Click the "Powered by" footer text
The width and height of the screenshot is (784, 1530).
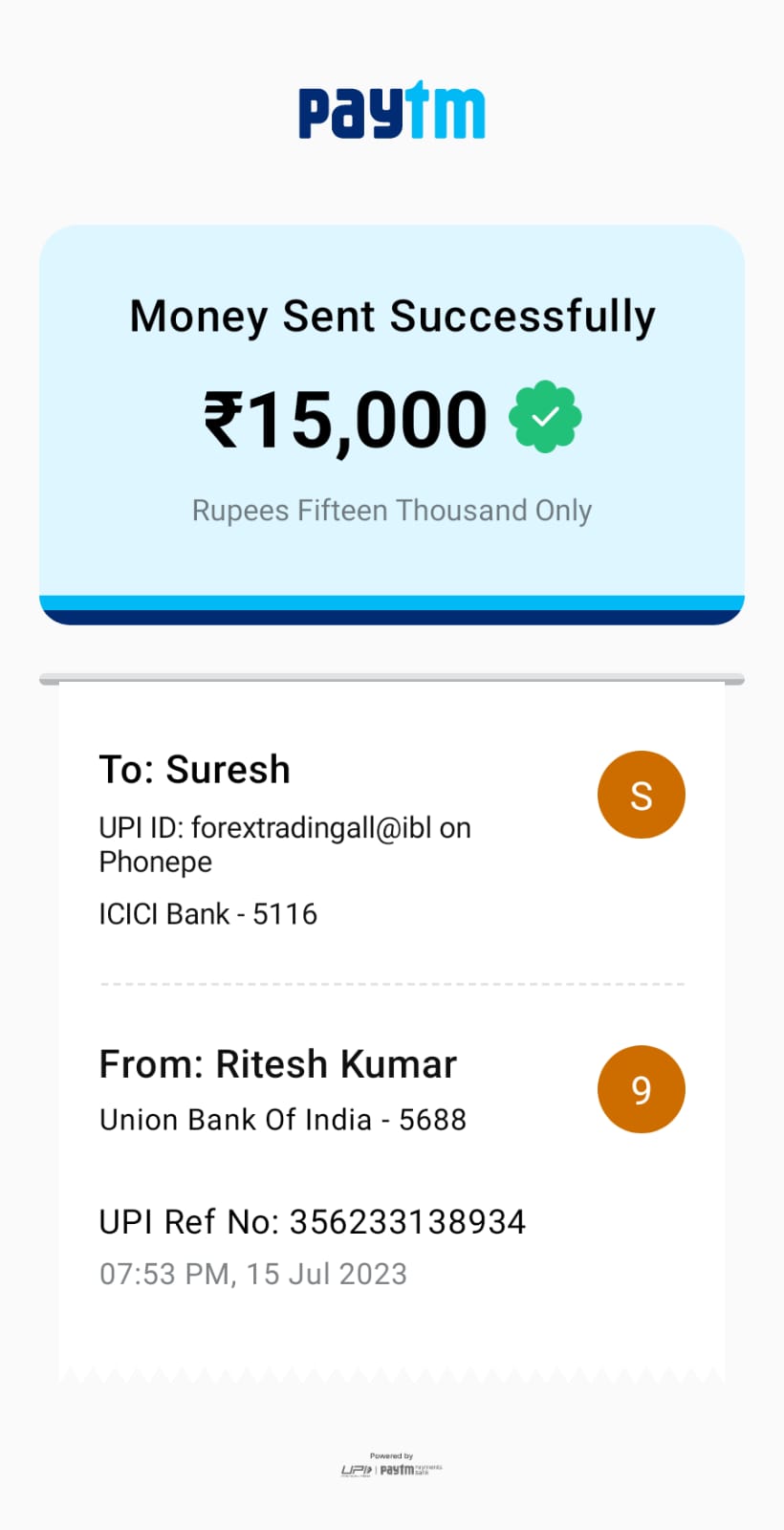[x=392, y=1455]
